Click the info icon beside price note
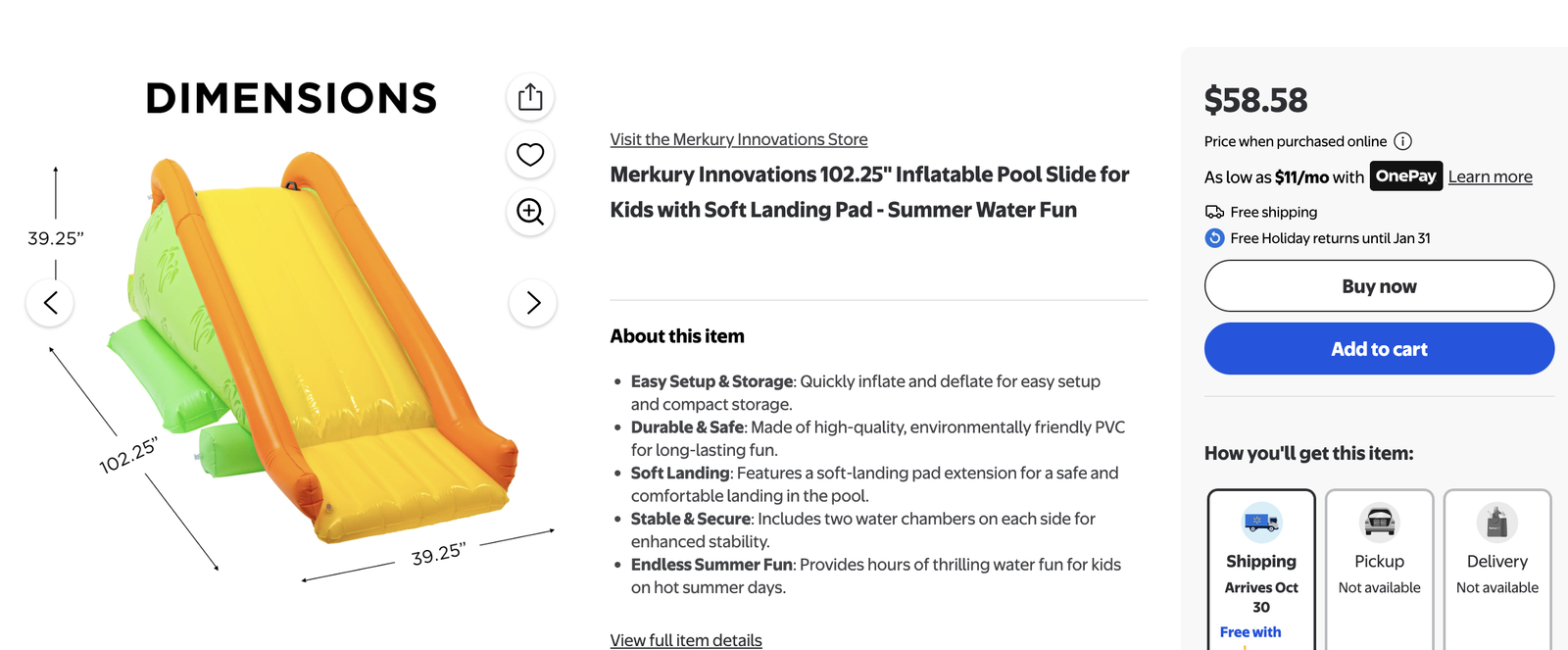1568x650 pixels. click(x=1402, y=141)
